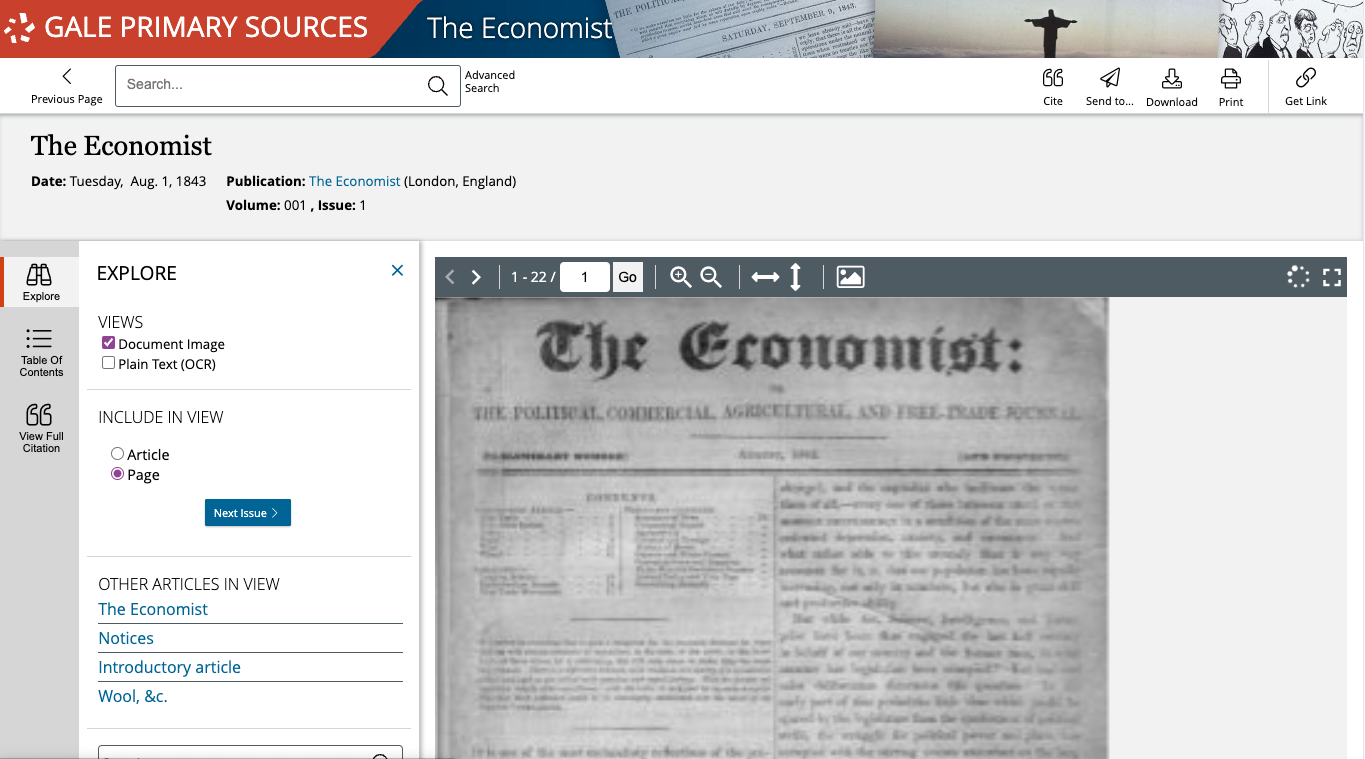Enable Plain Text (OCR) view
The width and height of the screenshot is (1365, 759).
(109, 363)
